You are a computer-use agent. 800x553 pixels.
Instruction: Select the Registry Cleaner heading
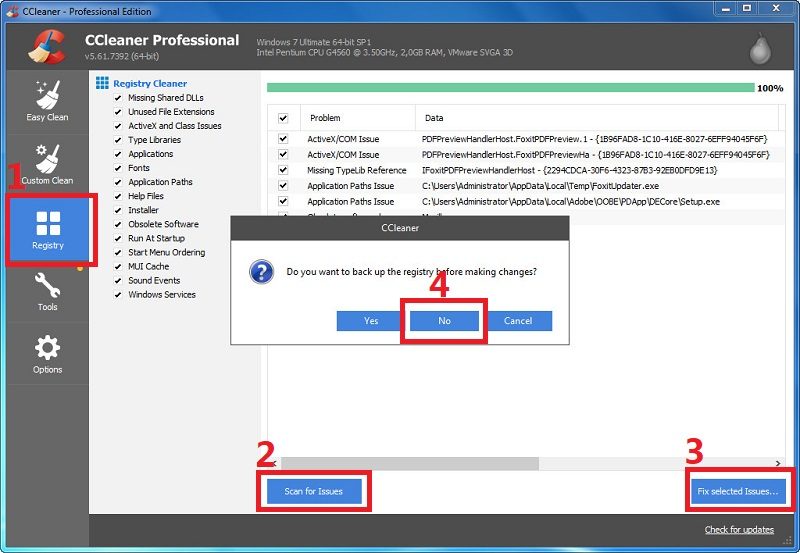click(150, 84)
